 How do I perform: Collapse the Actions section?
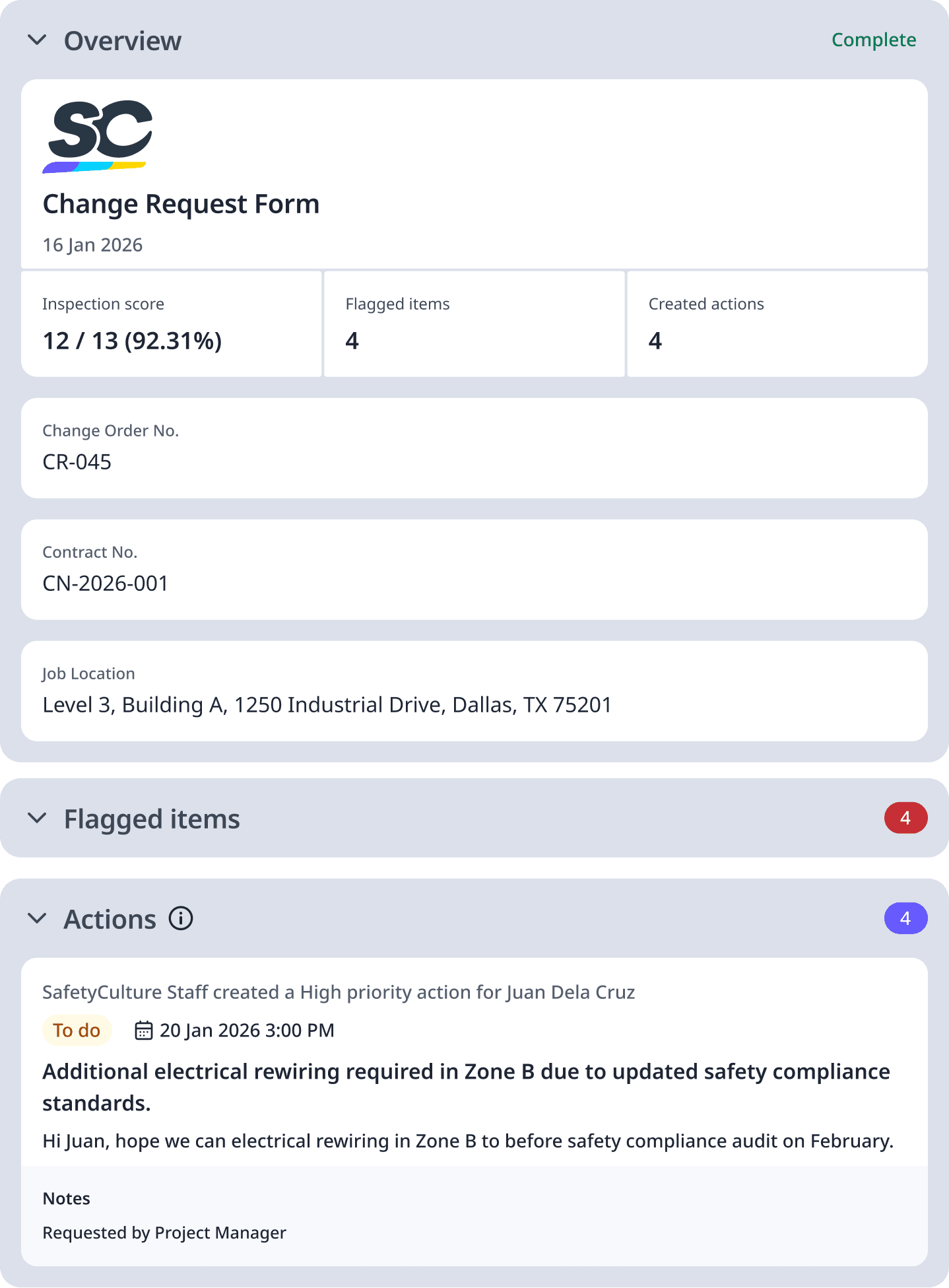38,918
